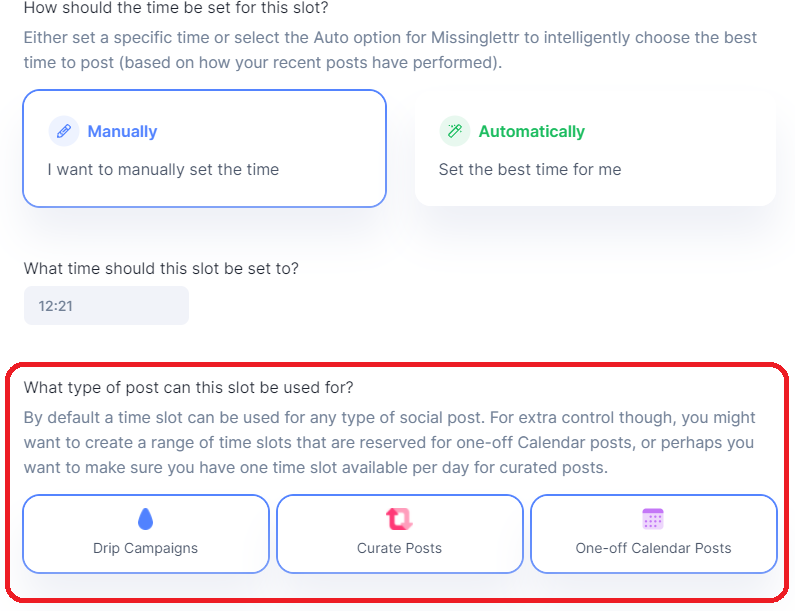Select the Automatically time setting card

pyautogui.click(x=595, y=149)
